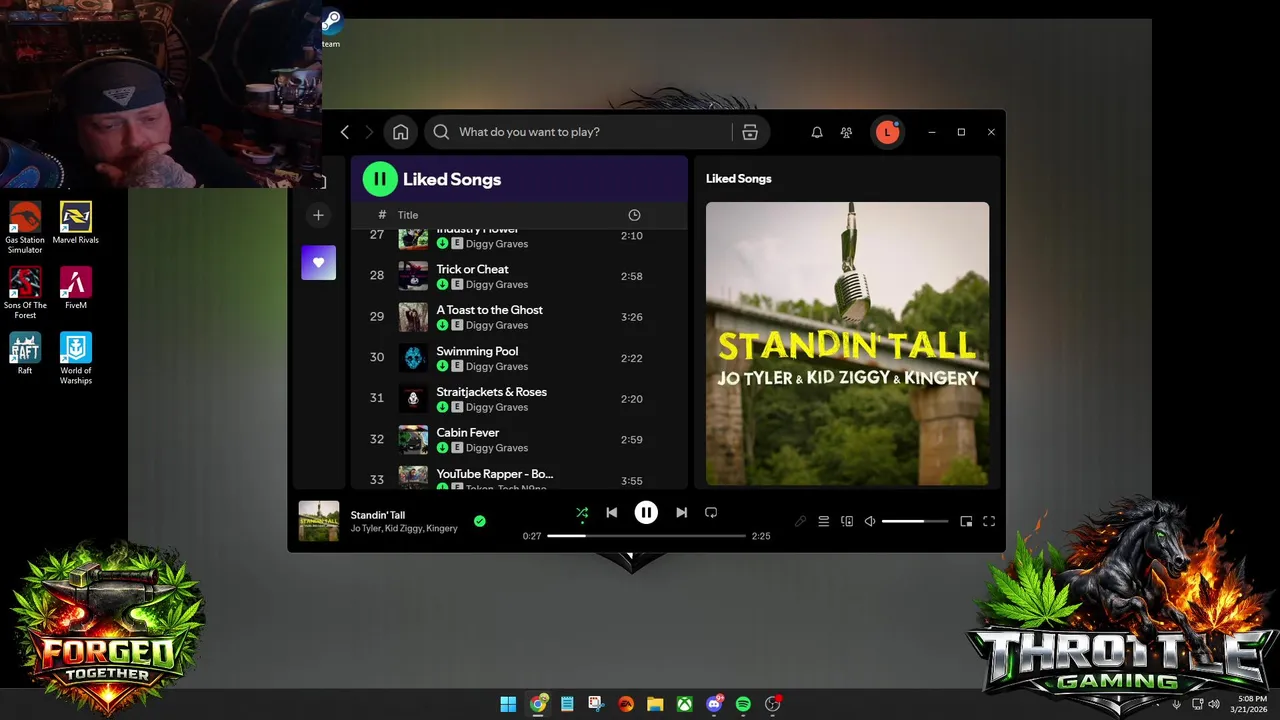Adjust the volume slider

click(x=915, y=521)
